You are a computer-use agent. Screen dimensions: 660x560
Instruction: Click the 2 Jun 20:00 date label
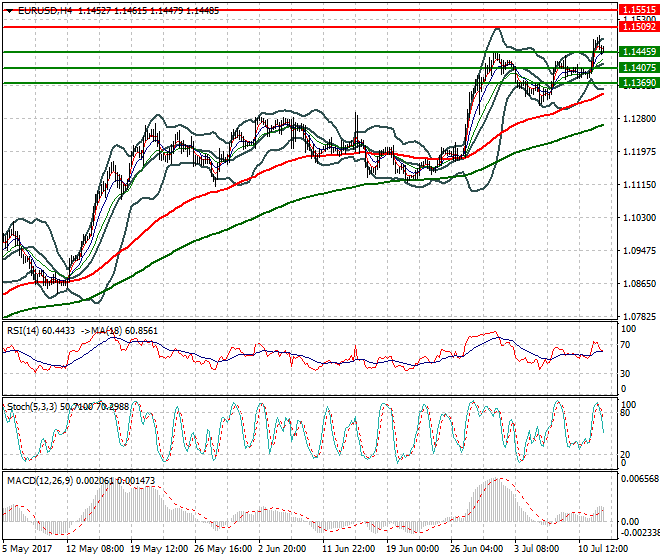(282, 549)
